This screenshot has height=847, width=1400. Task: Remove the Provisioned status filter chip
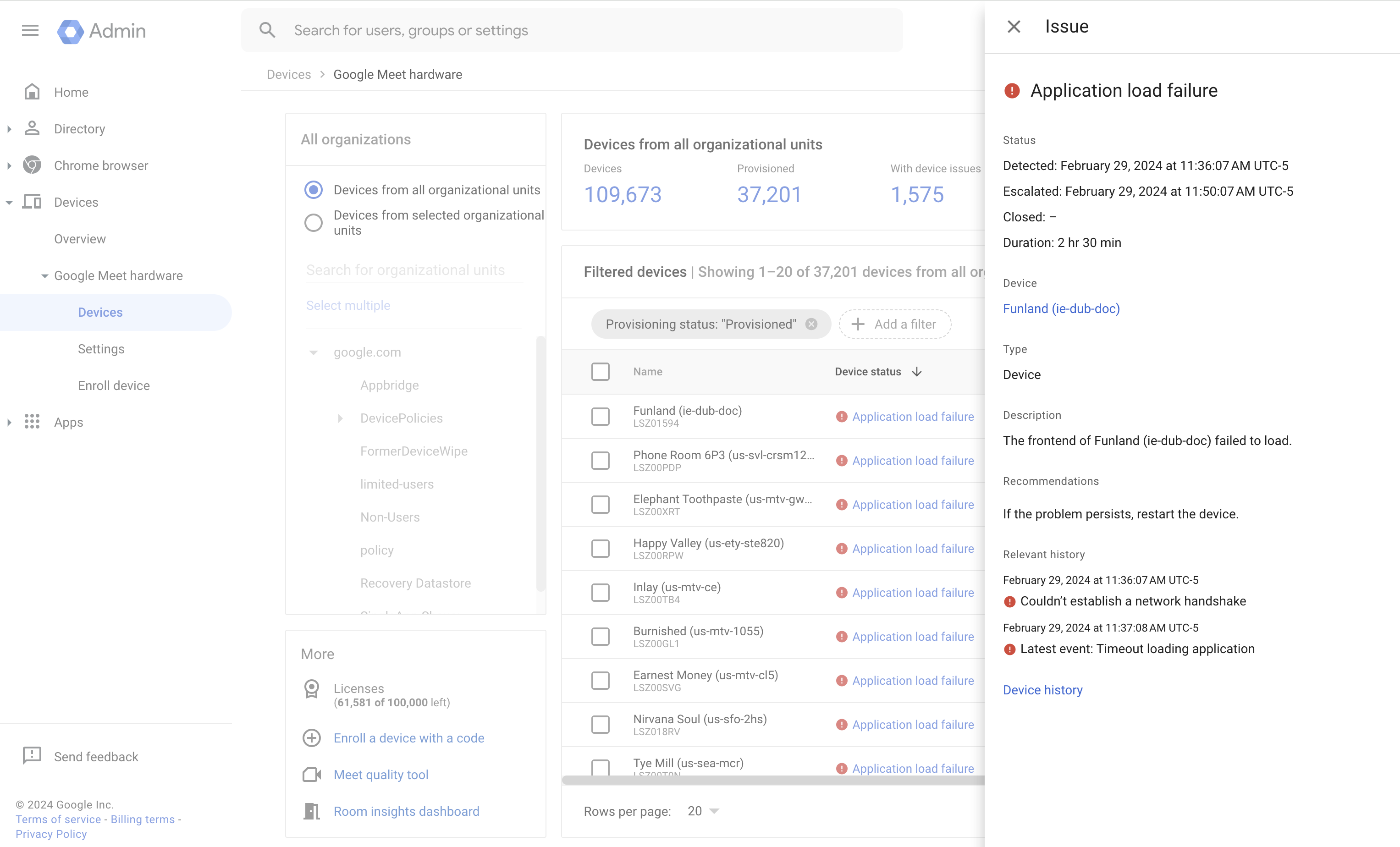tap(811, 324)
